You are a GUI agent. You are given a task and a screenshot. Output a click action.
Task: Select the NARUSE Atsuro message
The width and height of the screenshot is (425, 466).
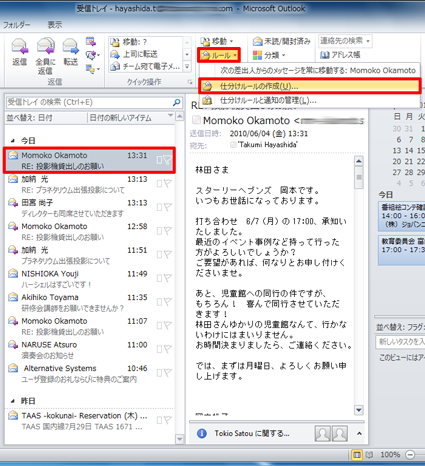(x=89, y=350)
